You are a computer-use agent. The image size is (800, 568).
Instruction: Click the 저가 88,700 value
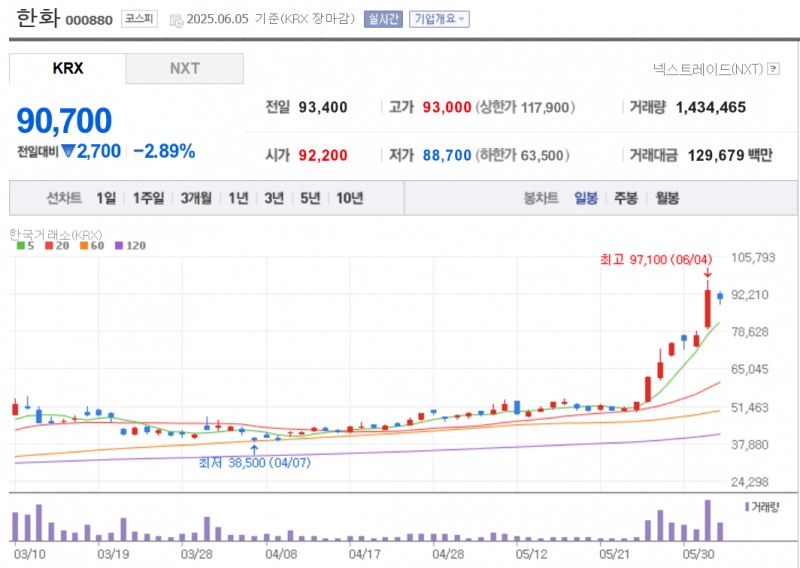(x=446, y=155)
